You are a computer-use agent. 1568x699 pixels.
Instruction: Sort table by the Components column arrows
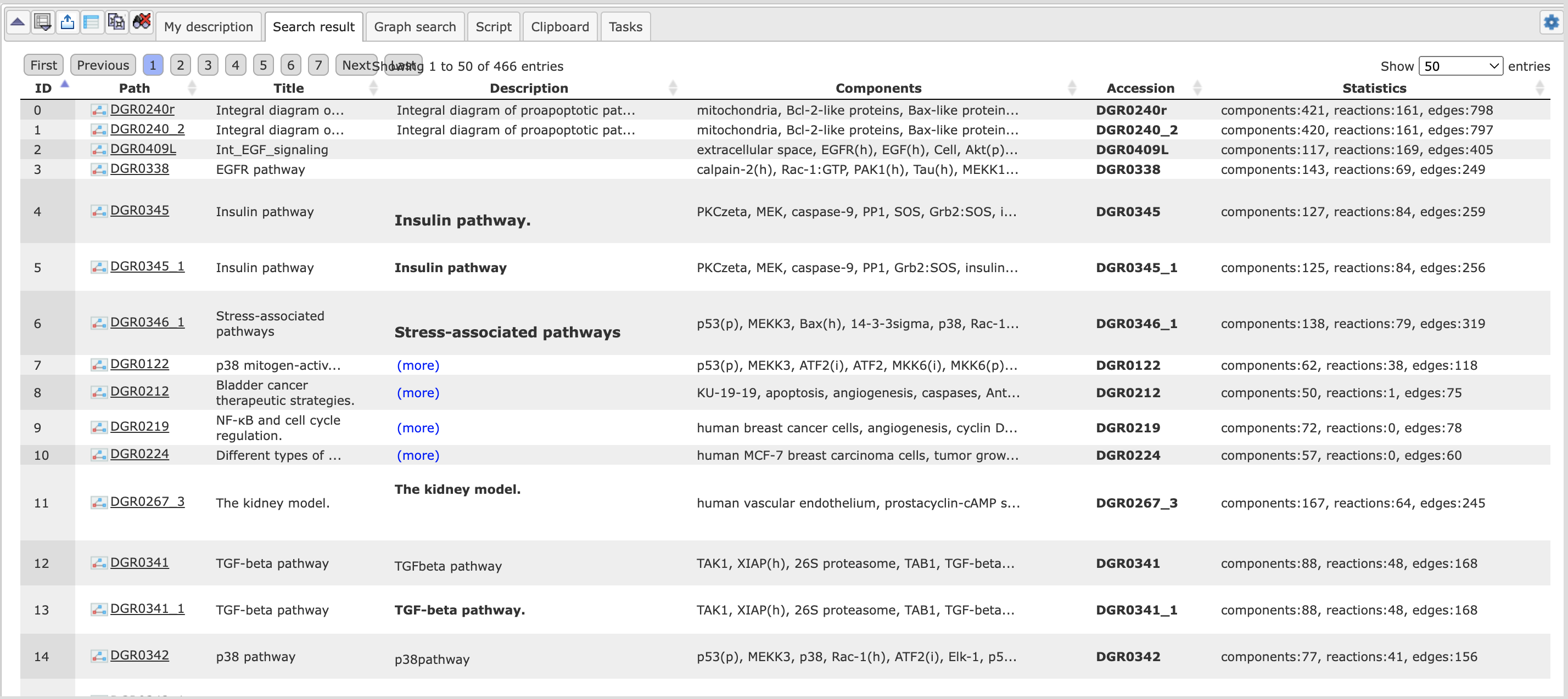(1071, 88)
